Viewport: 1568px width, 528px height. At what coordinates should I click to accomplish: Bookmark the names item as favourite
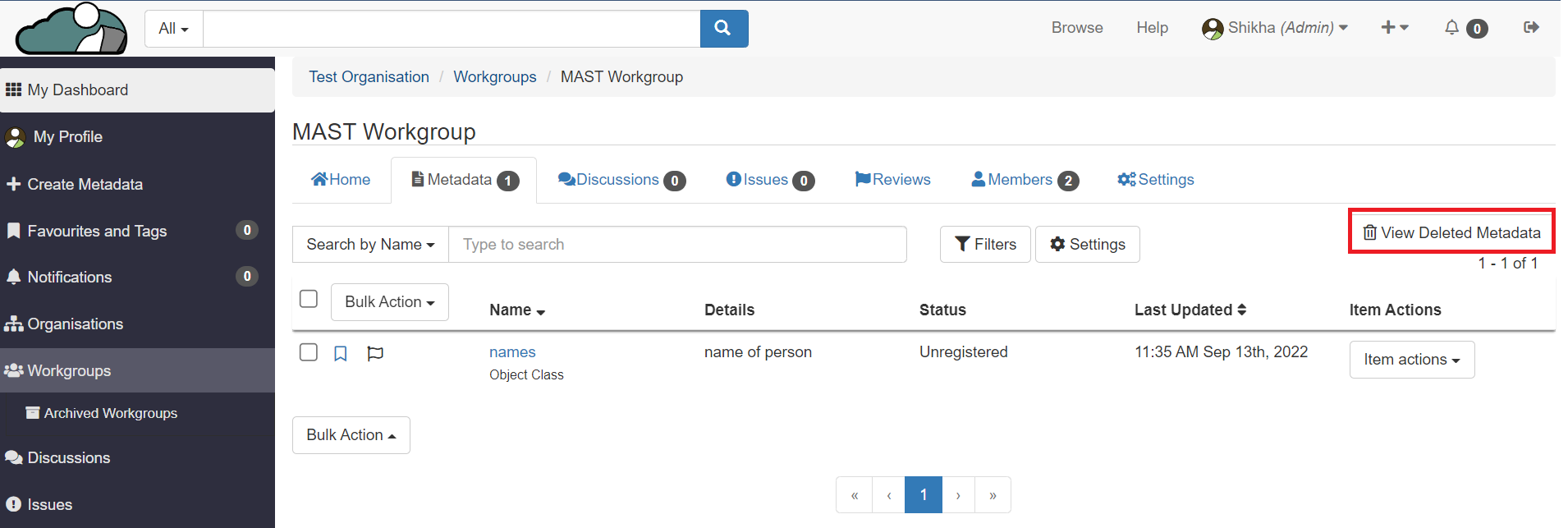pos(341,353)
